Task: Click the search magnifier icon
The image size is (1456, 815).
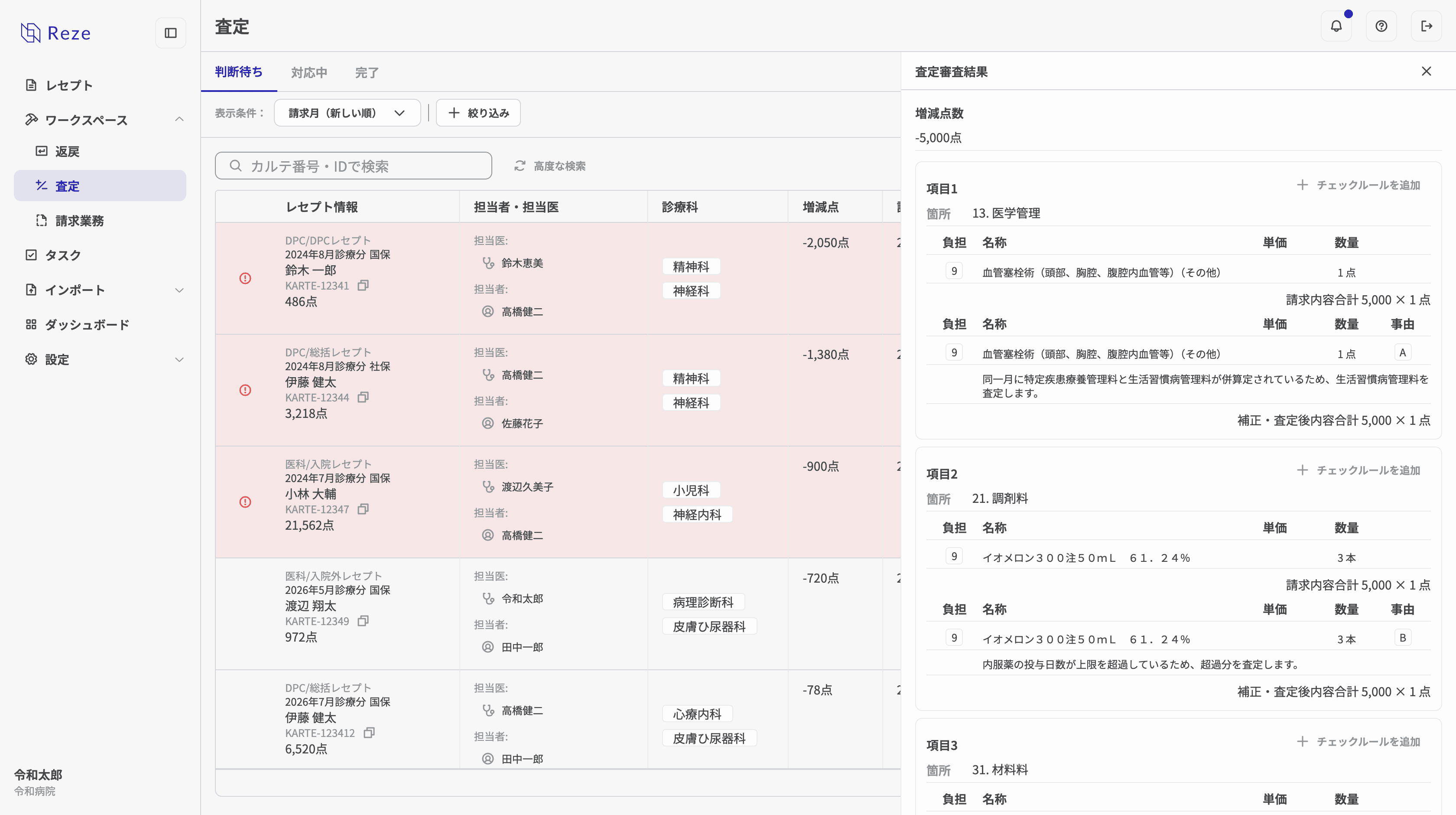Action: coord(236,166)
